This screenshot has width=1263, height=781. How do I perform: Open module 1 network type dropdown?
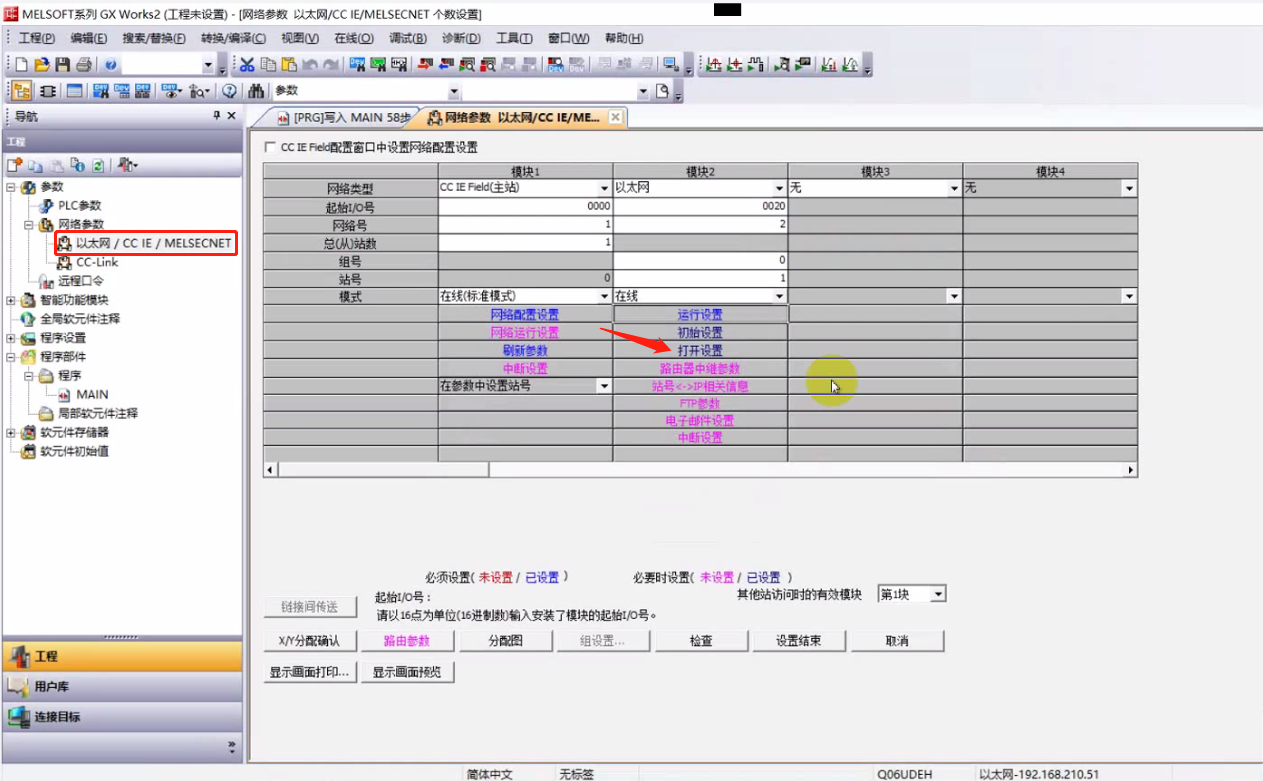[604, 188]
